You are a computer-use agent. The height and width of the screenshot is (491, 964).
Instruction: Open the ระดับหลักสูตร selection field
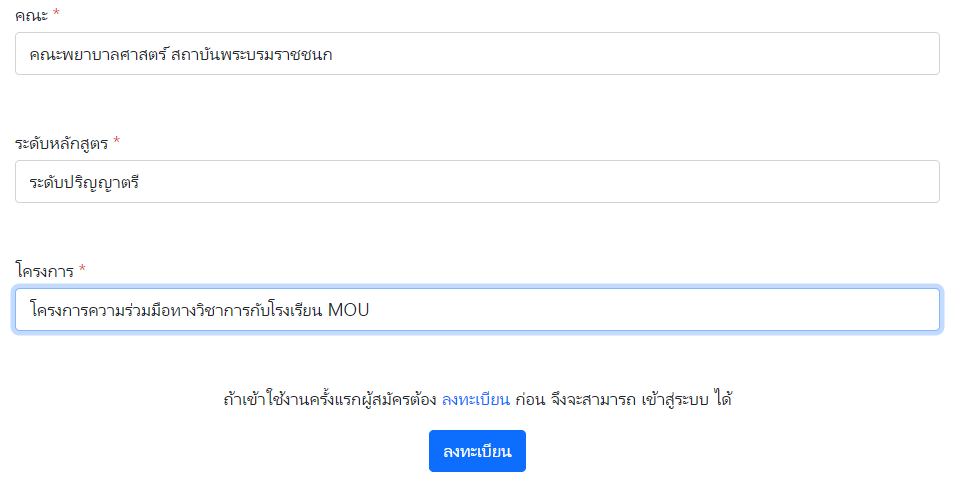477,182
